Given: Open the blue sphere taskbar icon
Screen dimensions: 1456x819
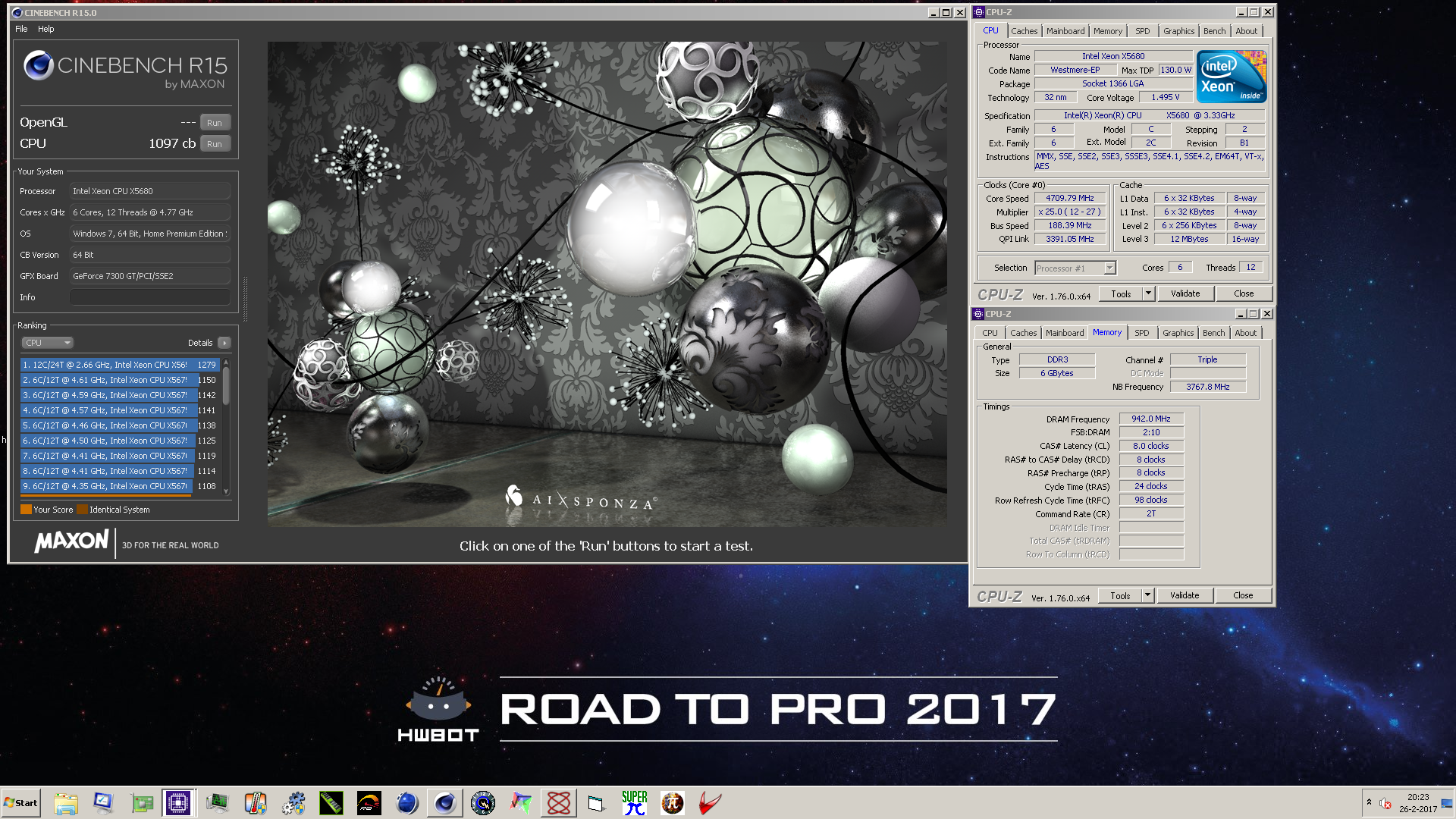Looking at the screenshot, I should (407, 803).
